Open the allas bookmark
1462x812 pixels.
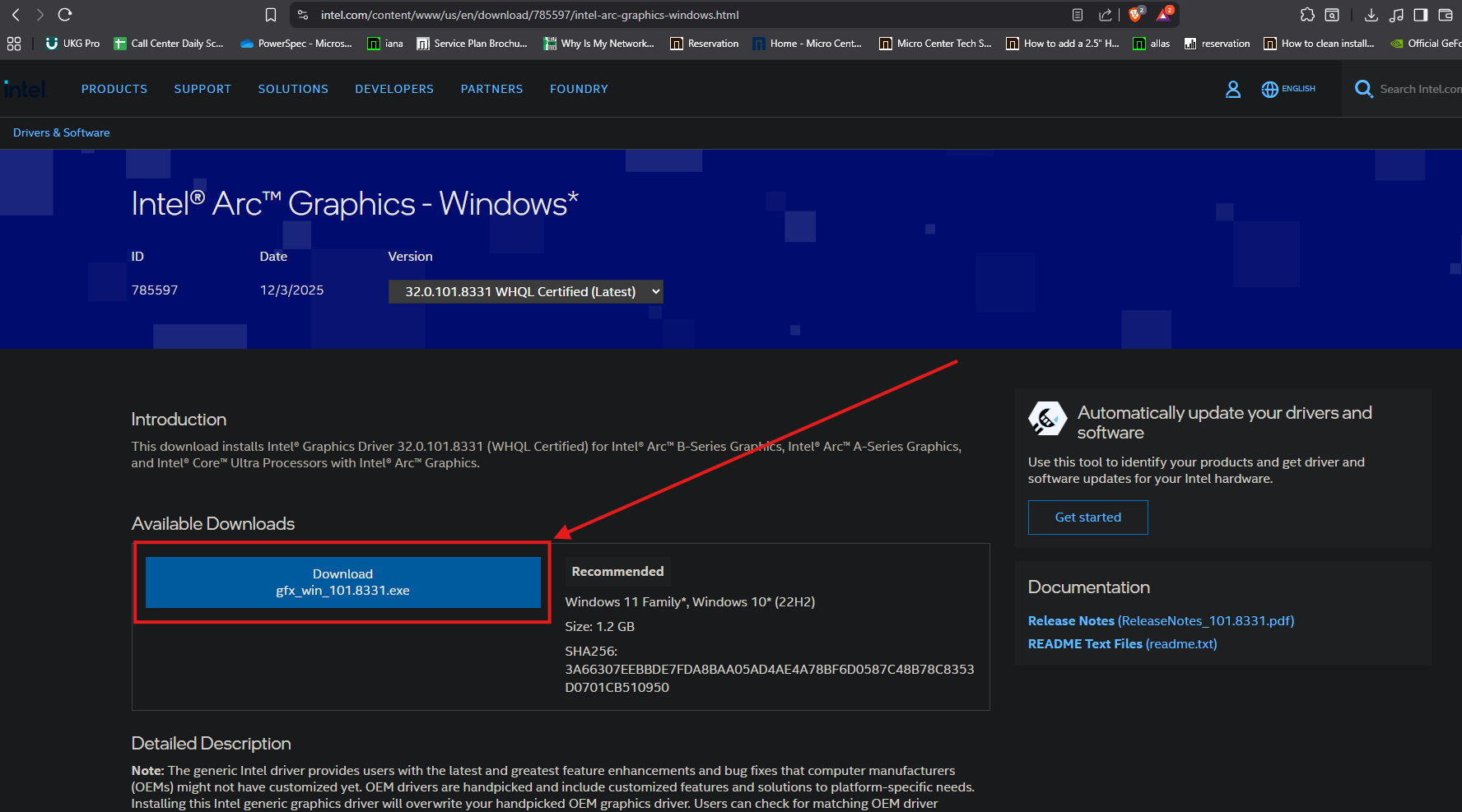coord(1152,44)
